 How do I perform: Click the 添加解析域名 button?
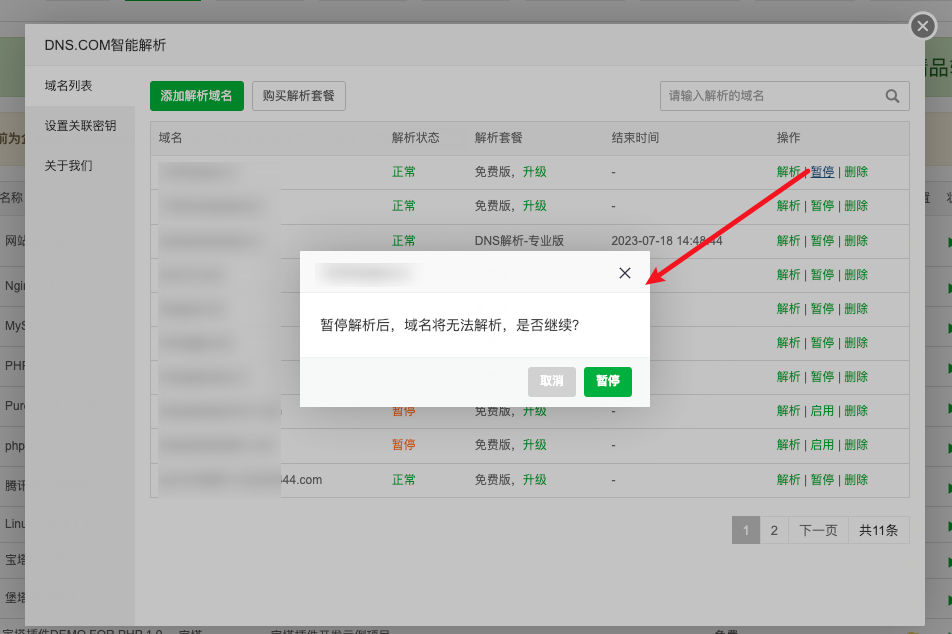(197, 96)
